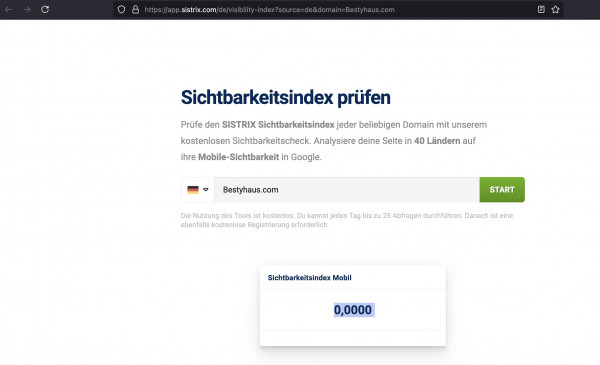
Task: Click the 'Sichtbarkeitsindex Mobil' card title
Action: click(310, 278)
